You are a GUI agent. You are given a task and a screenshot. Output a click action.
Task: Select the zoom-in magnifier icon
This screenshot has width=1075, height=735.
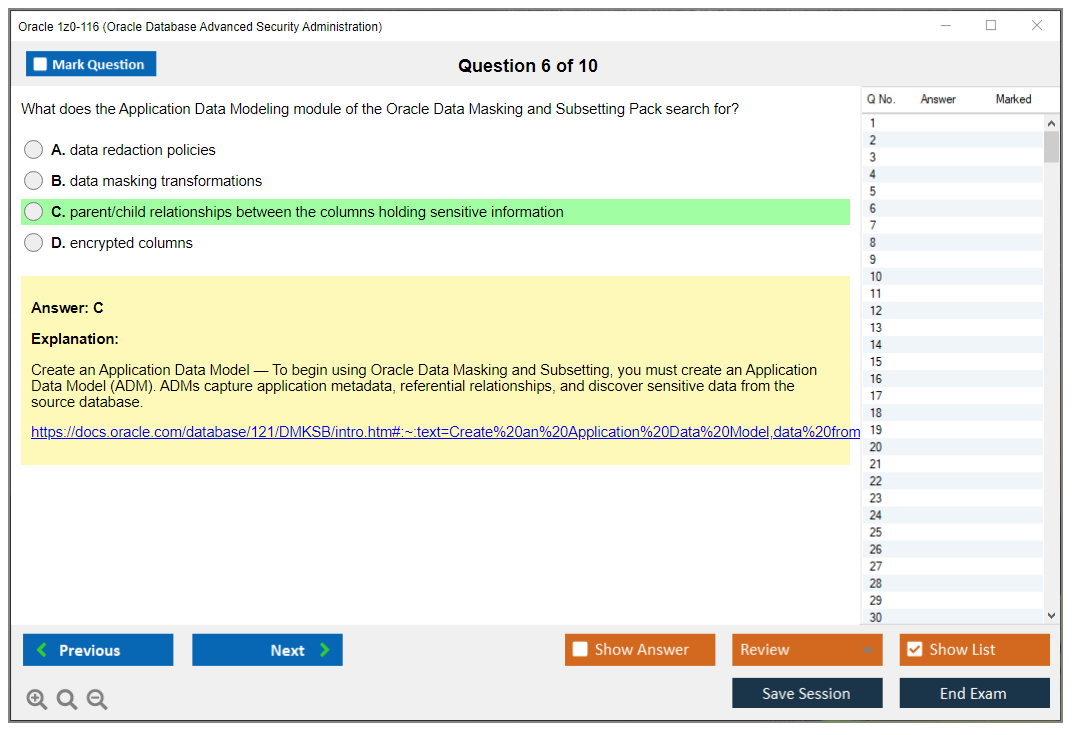click(x=37, y=699)
